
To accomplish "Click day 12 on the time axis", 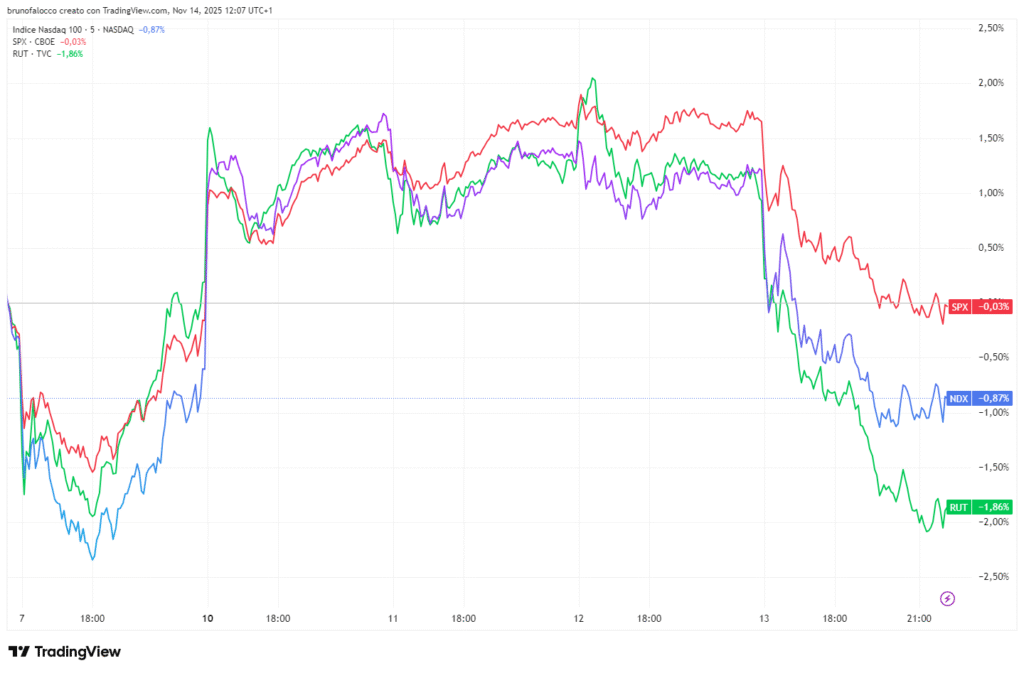I will pos(578,619).
